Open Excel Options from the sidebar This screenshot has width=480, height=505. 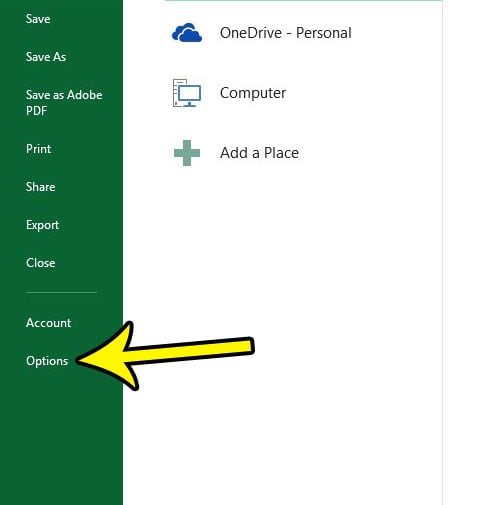pyautogui.click(x=47, y=361)
